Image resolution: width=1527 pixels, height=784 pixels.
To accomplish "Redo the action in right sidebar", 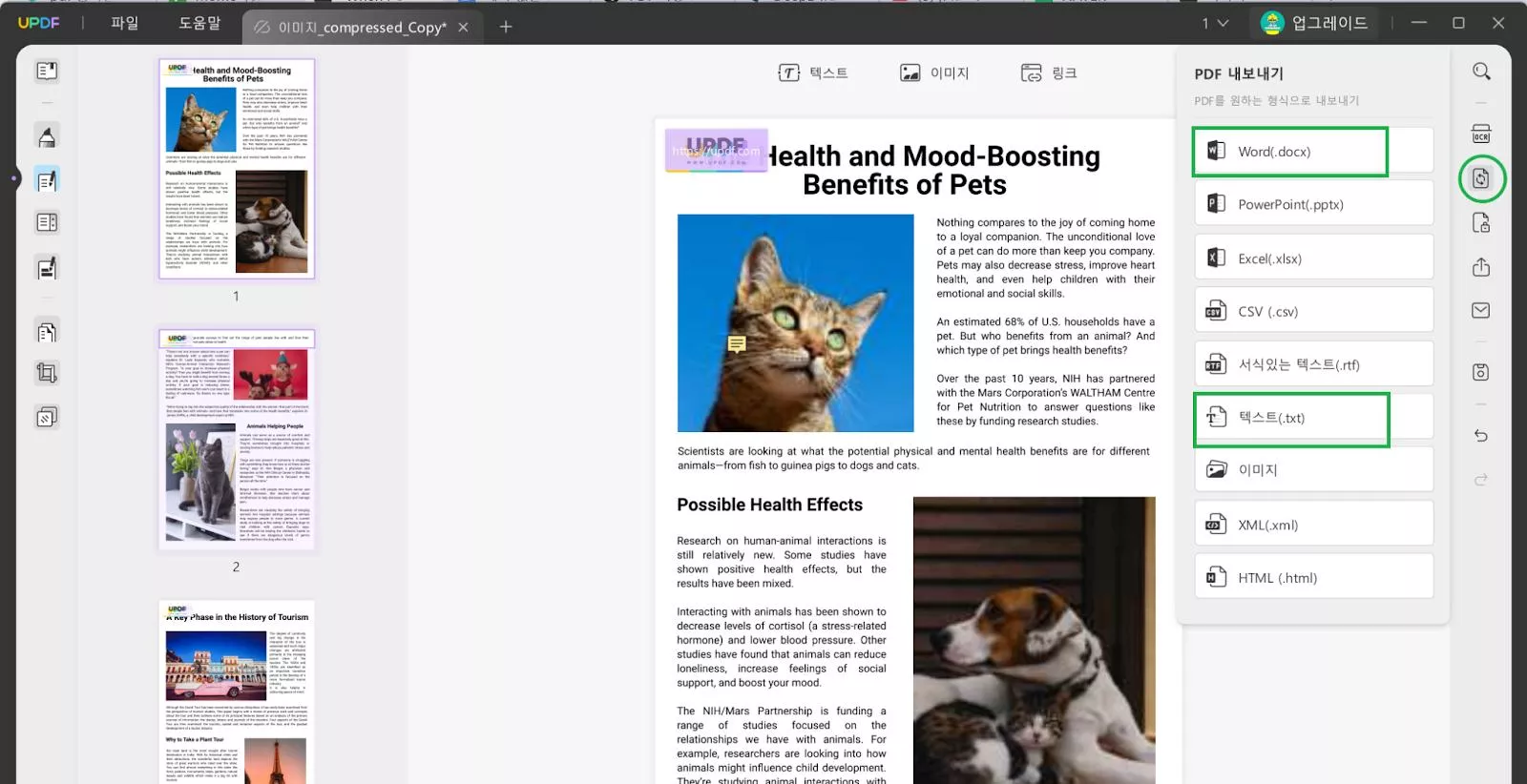I will pyautogui.click(x=1481, y=479).
